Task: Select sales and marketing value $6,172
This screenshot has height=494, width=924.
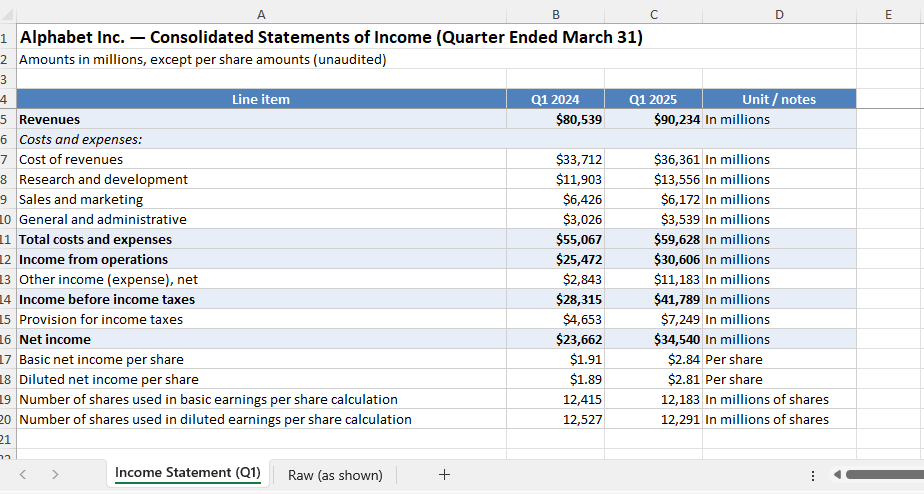Action: pos(653,199)
